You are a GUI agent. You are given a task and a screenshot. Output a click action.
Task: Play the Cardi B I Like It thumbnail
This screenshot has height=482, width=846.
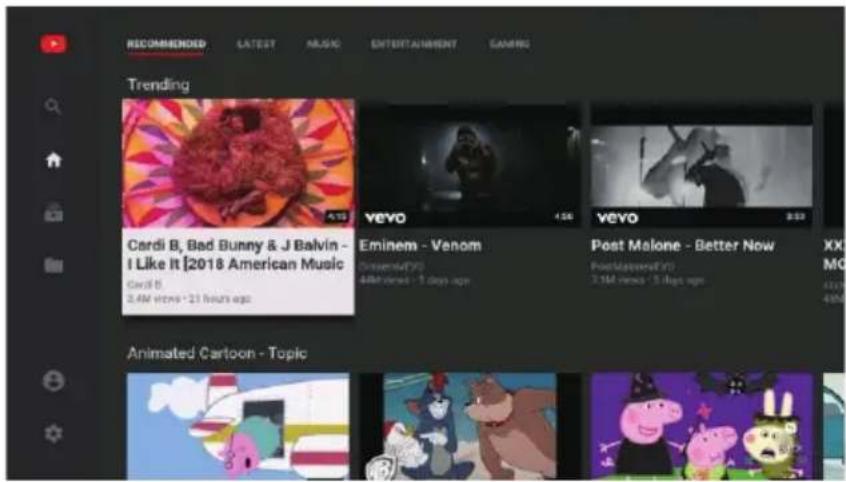pos(238,163)
